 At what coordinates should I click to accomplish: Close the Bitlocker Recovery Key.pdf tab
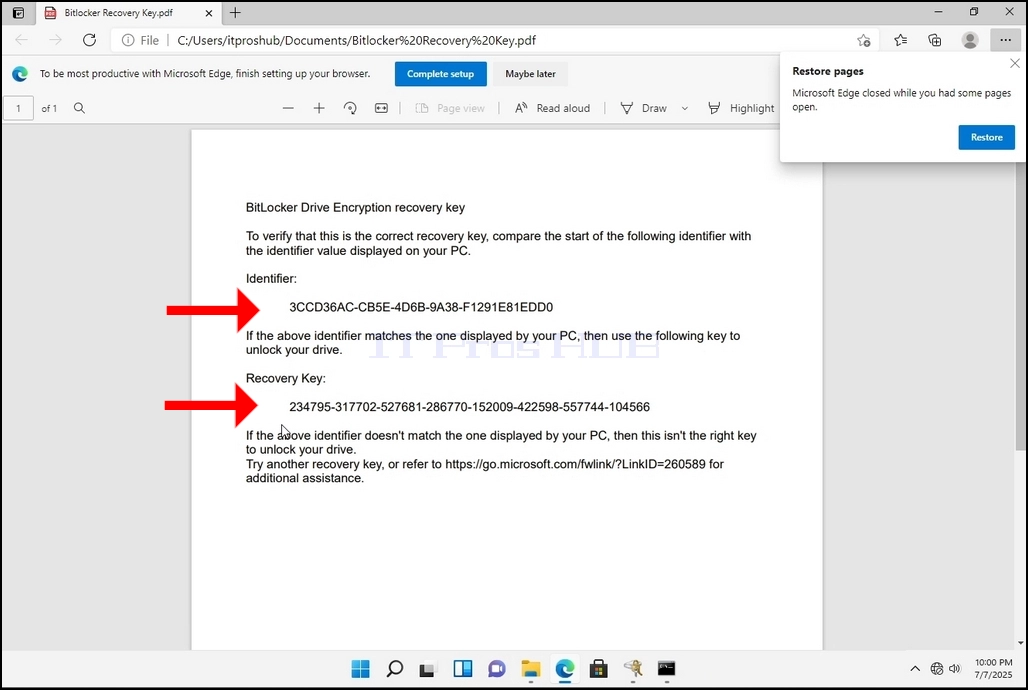[208, 12]
